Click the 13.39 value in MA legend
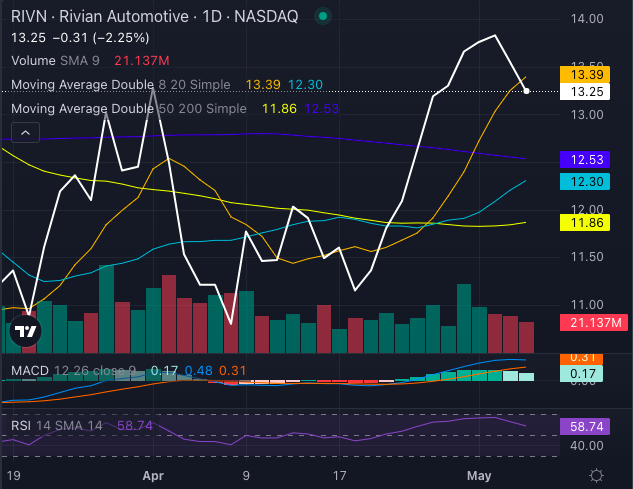The height and width of the screenshot is (489, 633). click(x=263, y=85)
